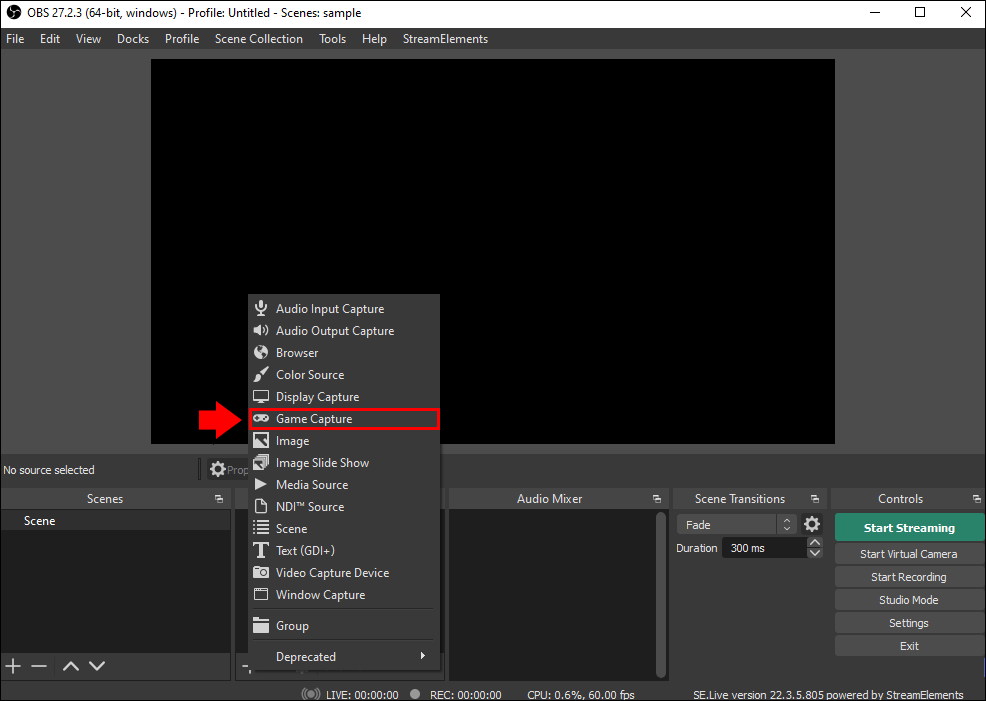Select Game Capture from the source menu
Screen dimensions: 986x701
(316, 418)
